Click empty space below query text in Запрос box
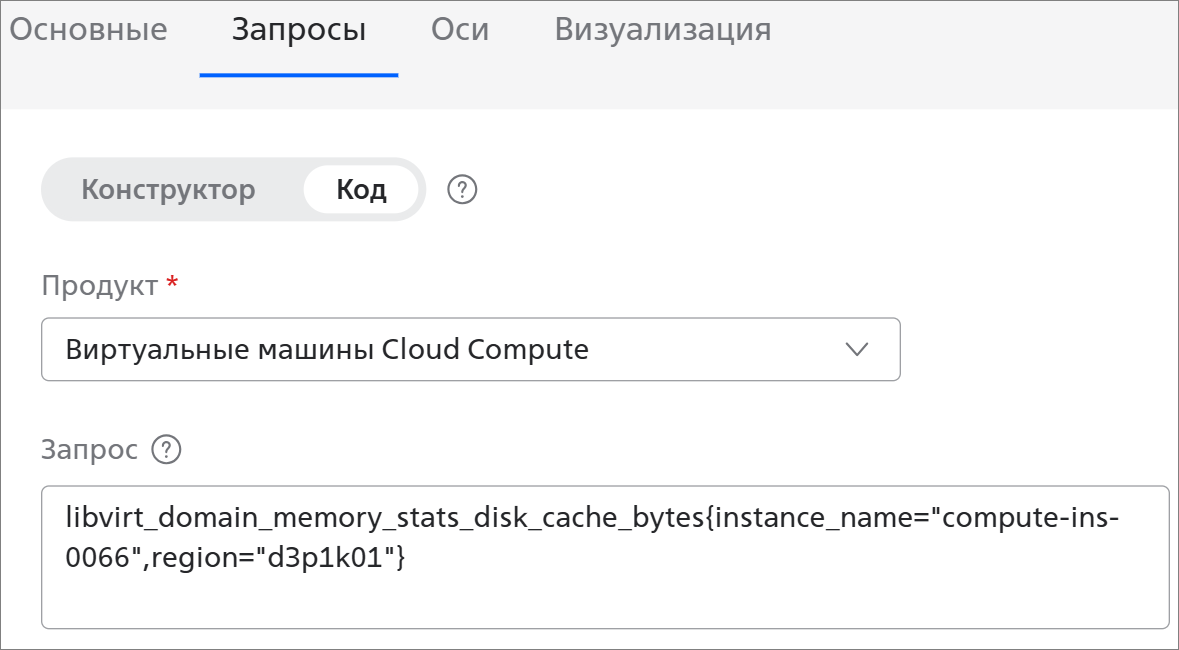The image size is (1179, 650). pos(600,600)
